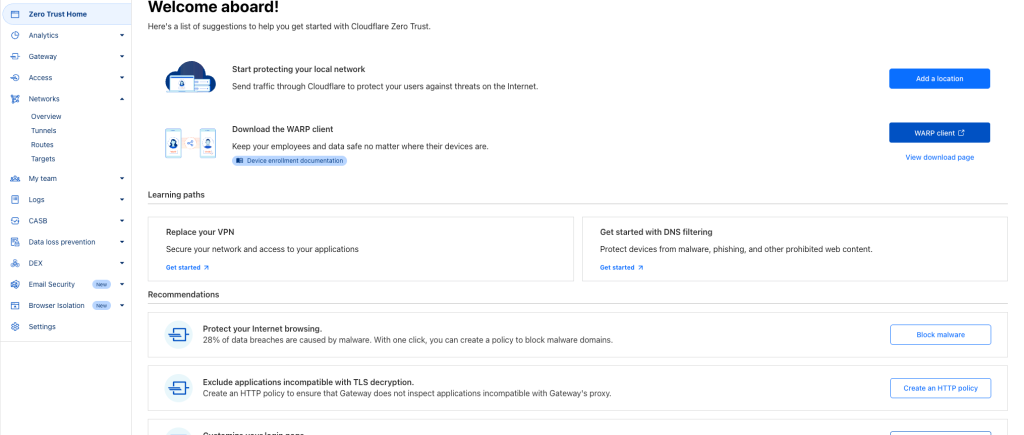Expand the My team menu arrow
This screenshot has height=435, width=1024.
121,178
